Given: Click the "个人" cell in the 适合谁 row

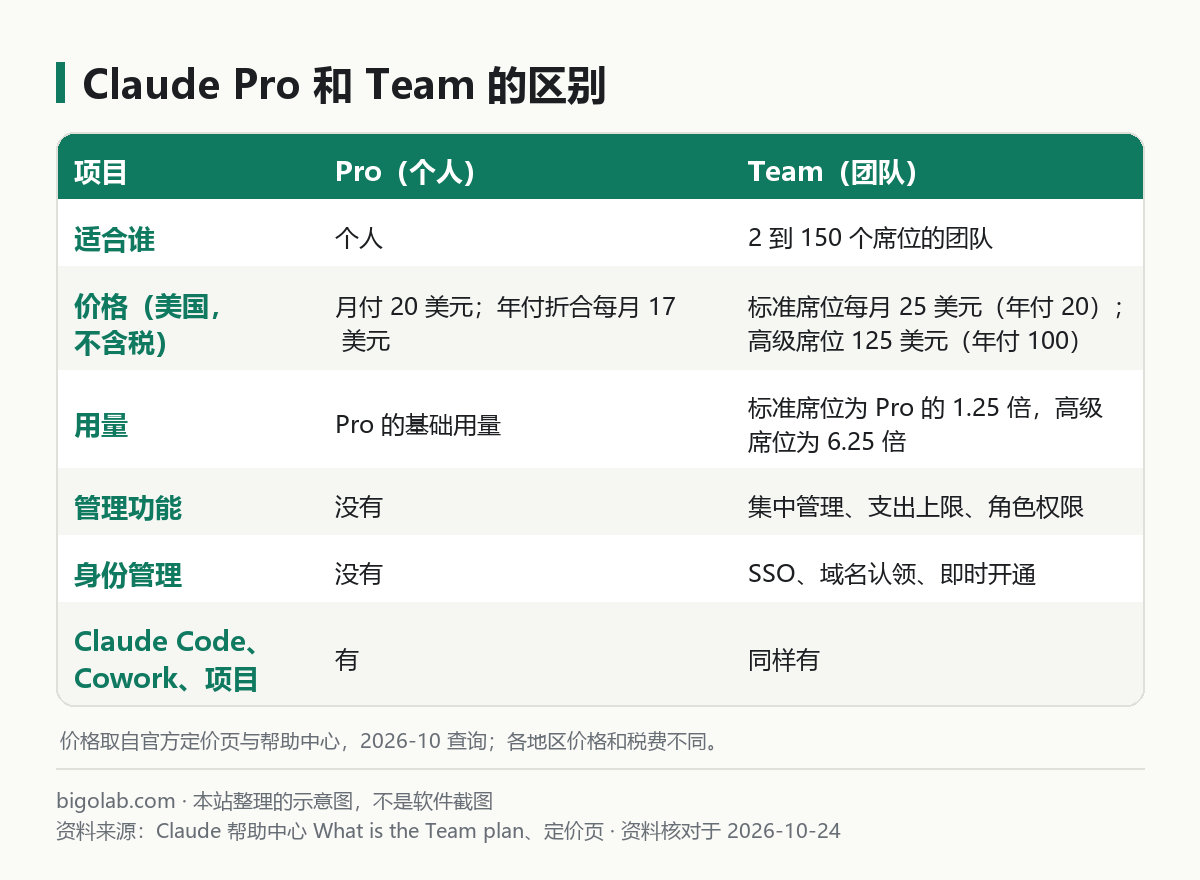Looking at the screenshot, I should coord(359,240).
